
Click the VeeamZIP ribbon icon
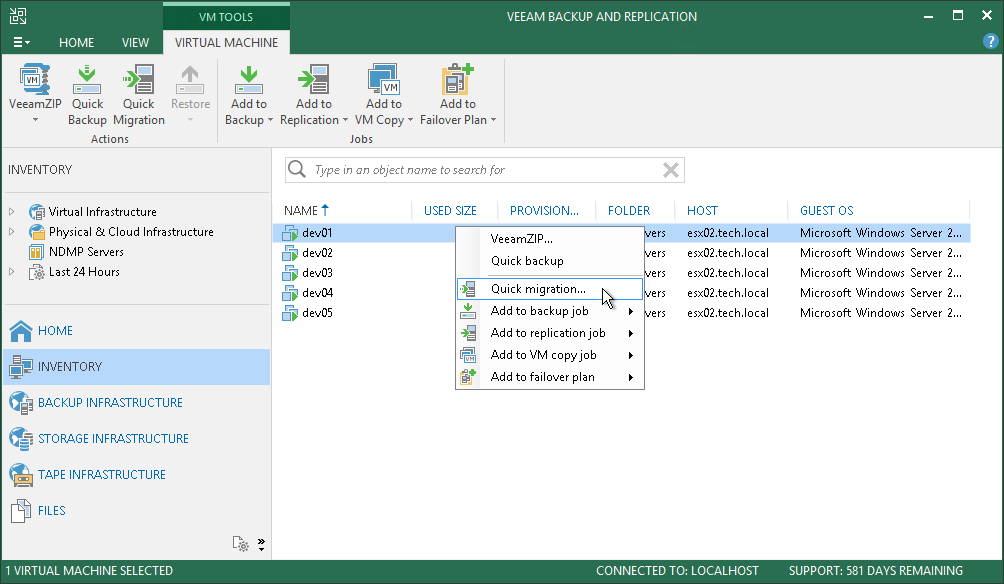coord(35,79)
